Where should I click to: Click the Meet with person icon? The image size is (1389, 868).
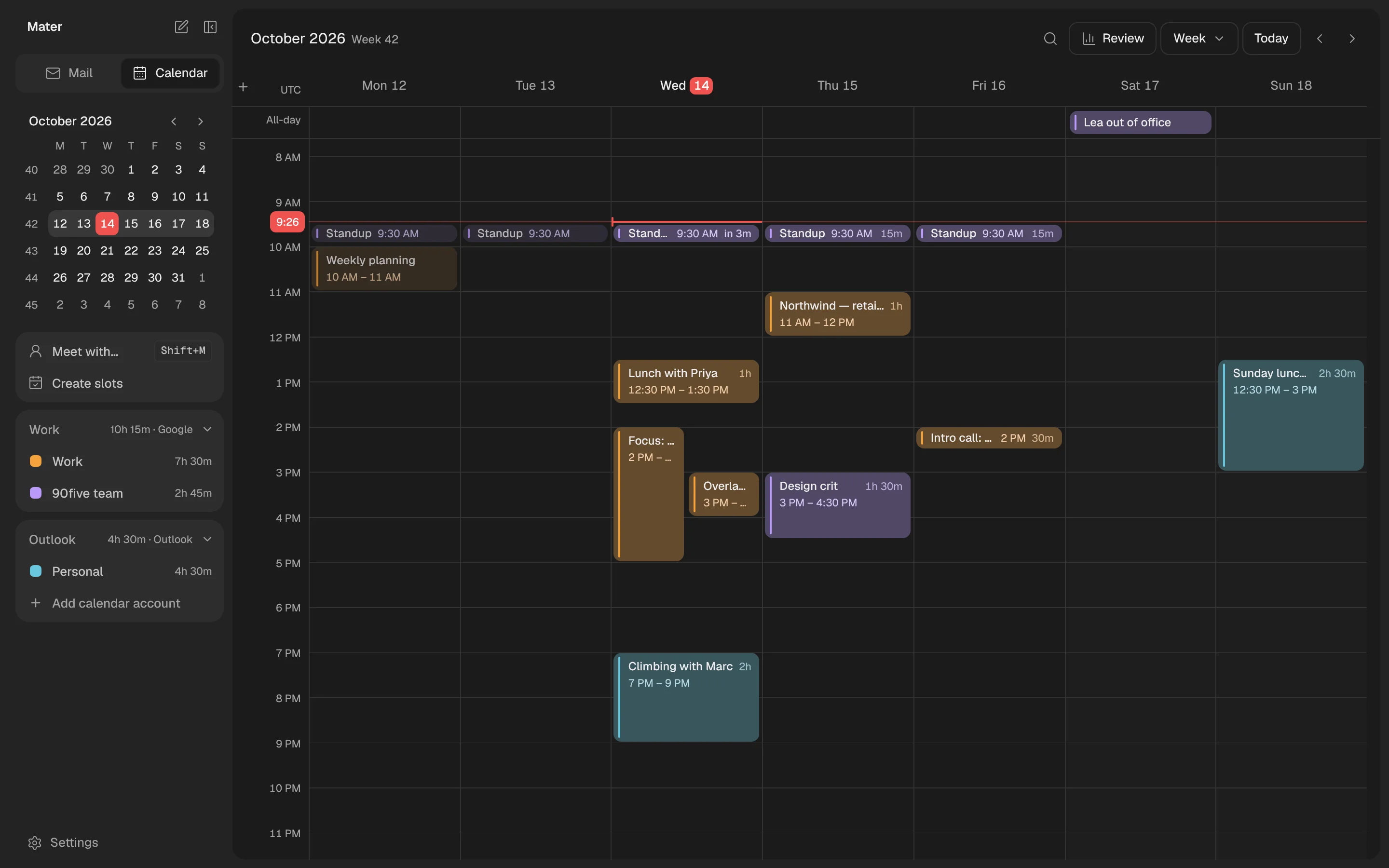coord(36,352)
